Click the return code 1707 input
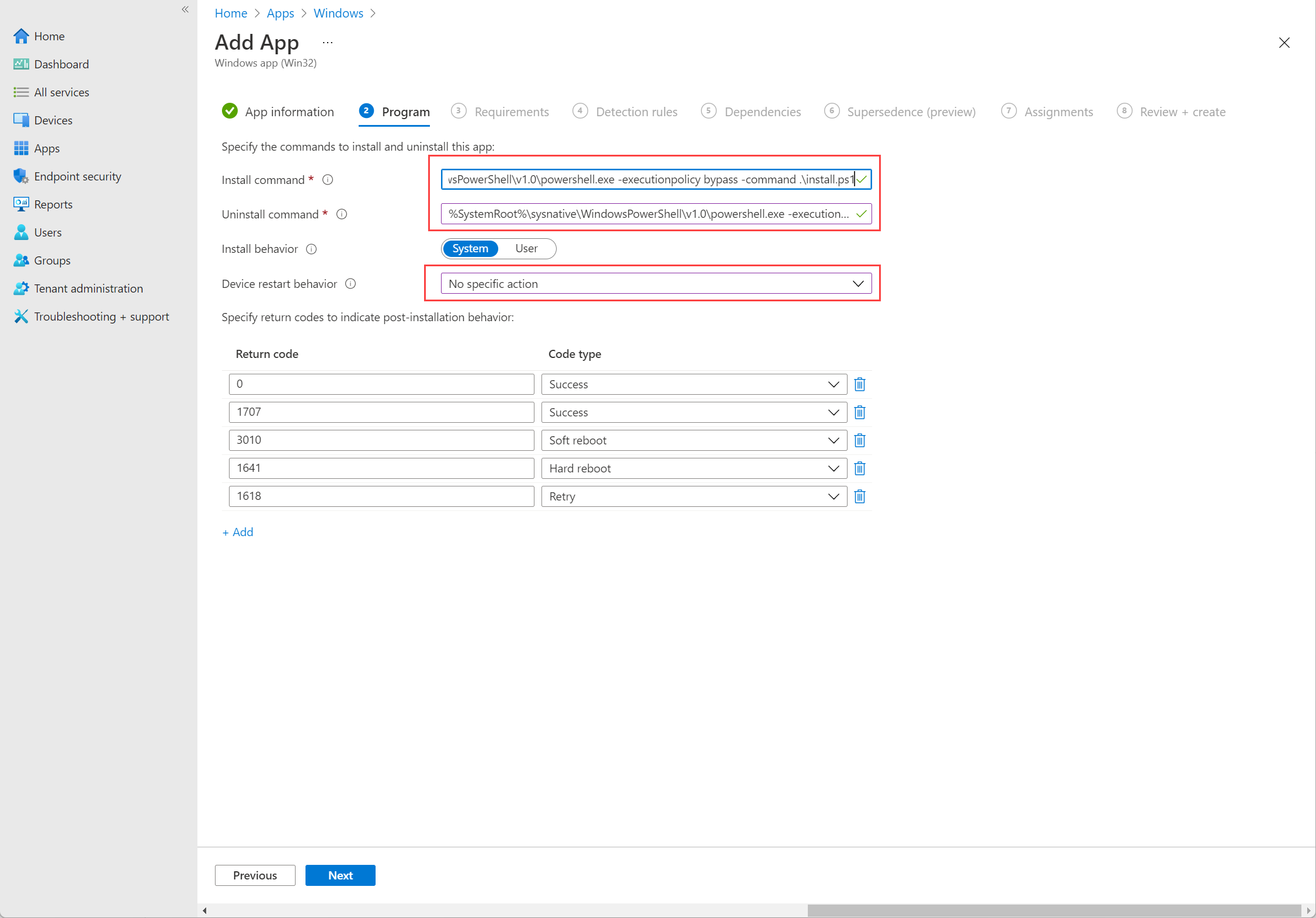The image size is (1316, 918). 381,412
